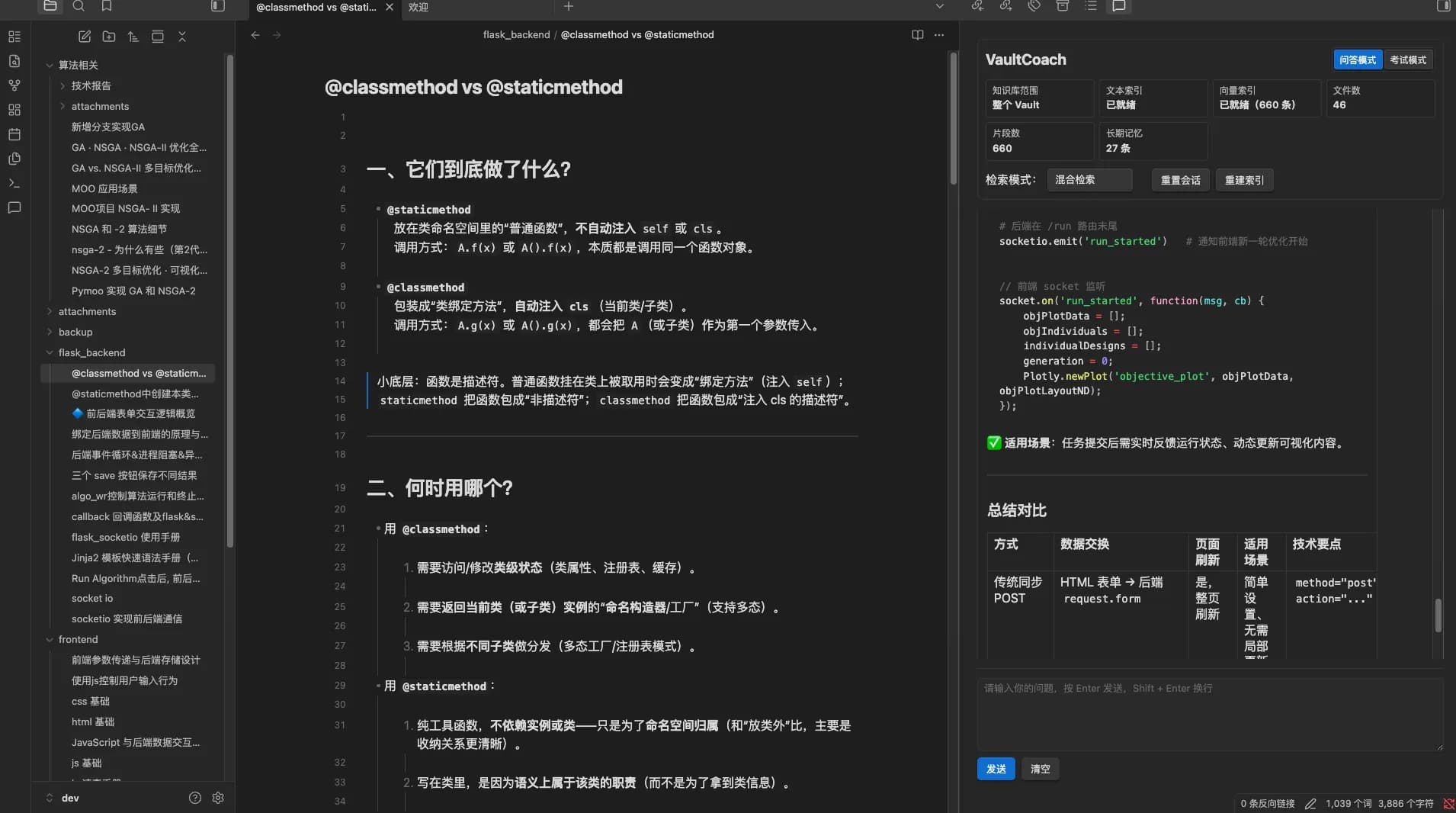Click the red sync status icon
The image size is (1456, 813).
click(1449, 804)
